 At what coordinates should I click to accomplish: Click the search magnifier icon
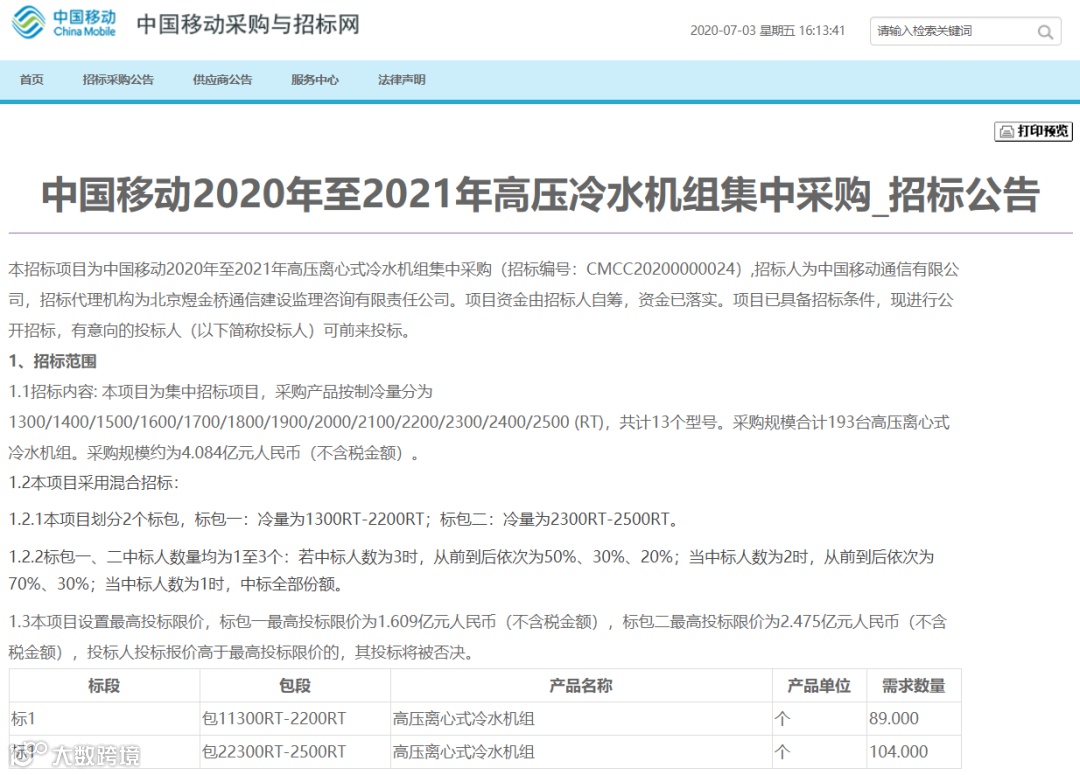[1045, 32]
